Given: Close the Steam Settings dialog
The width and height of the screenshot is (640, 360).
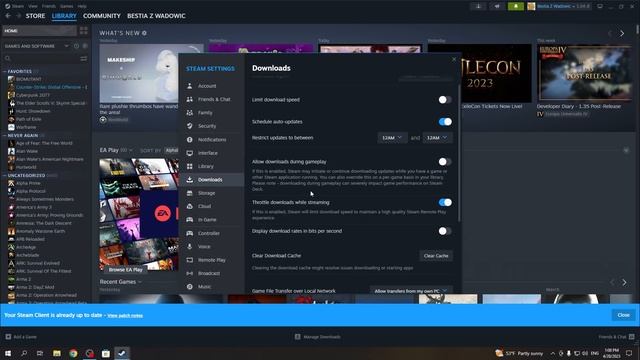Looking at the screenshot, I should (x=454, y=60).
